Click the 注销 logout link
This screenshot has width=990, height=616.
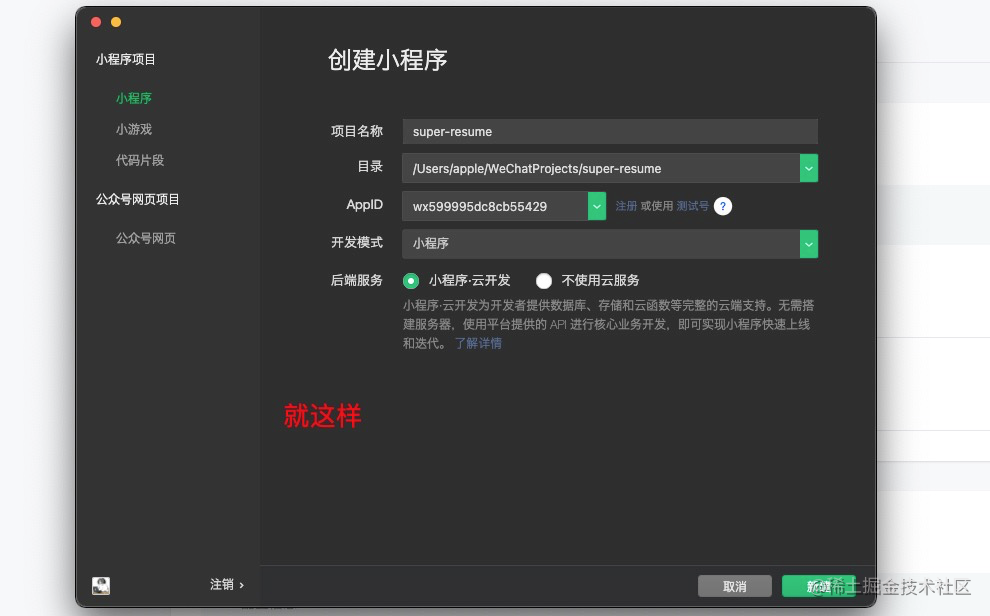[227, 585]
